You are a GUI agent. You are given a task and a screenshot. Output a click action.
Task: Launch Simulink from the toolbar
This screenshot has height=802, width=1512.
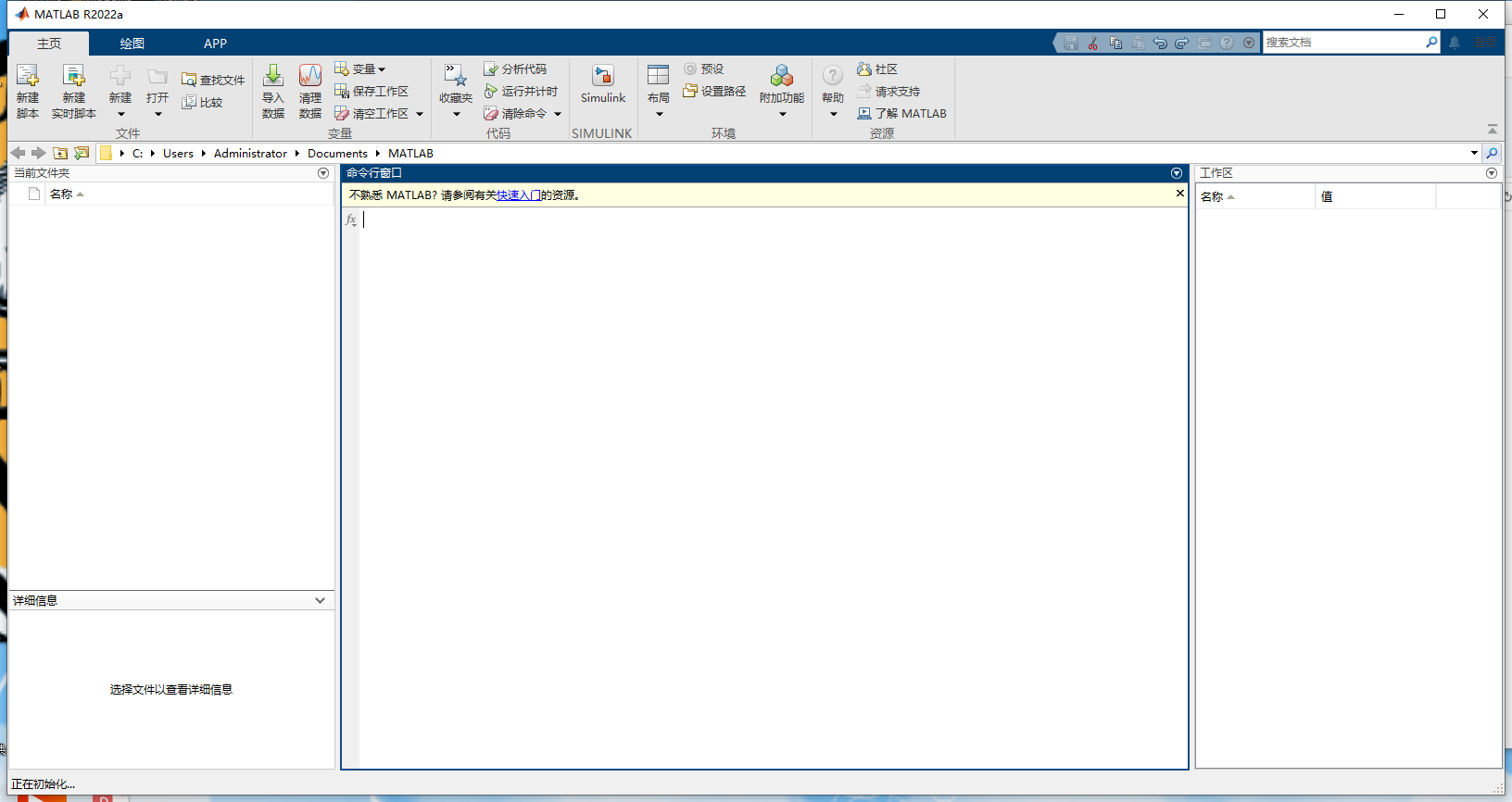click(x=603, y=83)
